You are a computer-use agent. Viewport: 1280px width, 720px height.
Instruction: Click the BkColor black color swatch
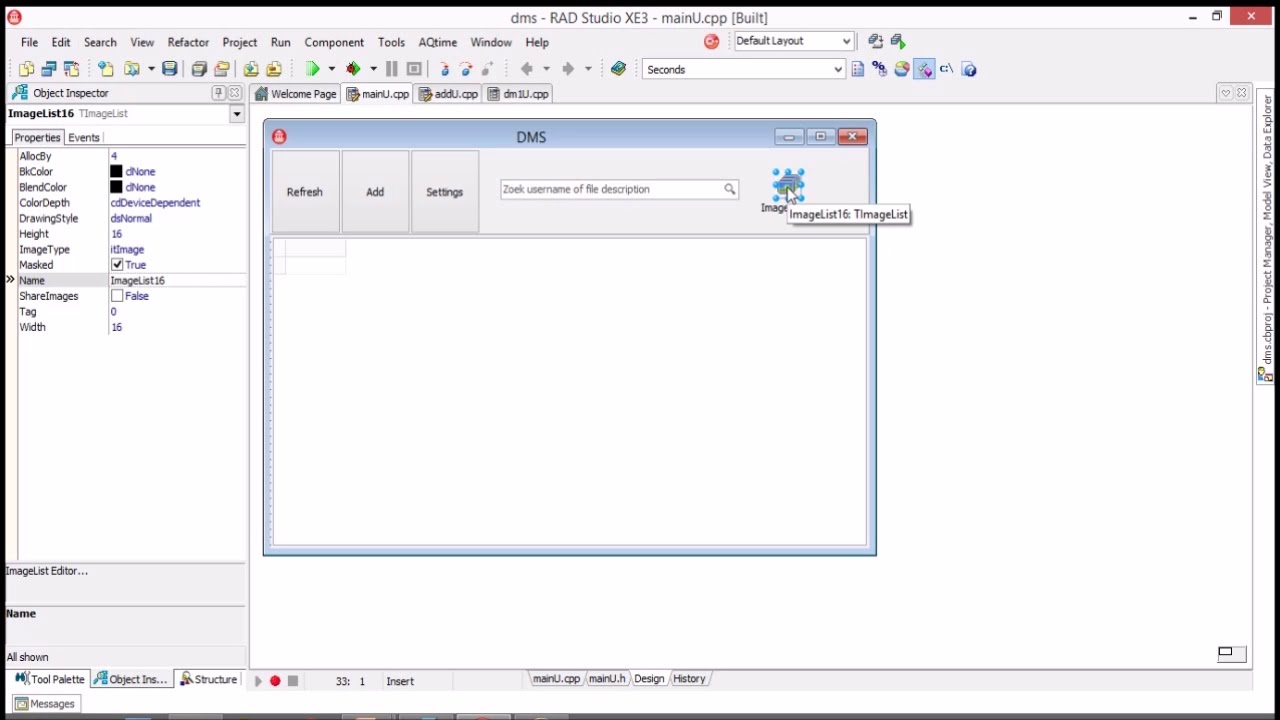point(116,172)
